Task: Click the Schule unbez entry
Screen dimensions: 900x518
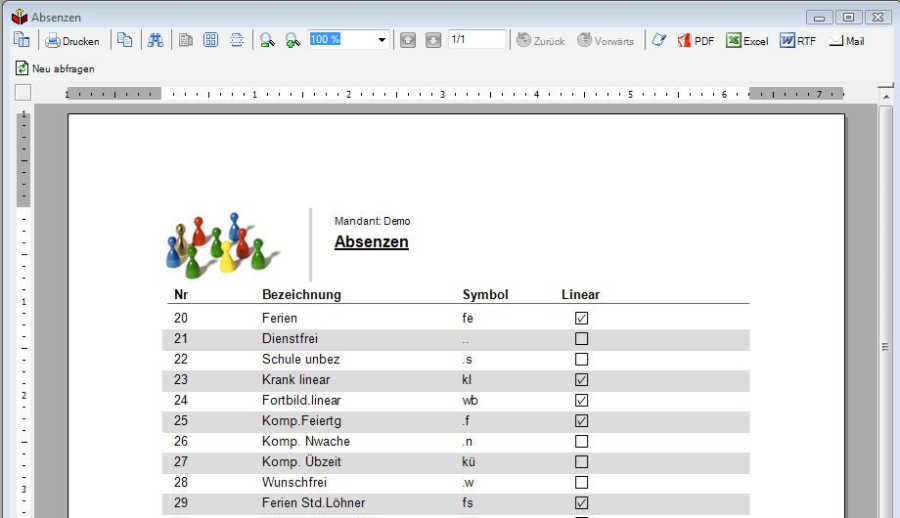Action: 301,359
